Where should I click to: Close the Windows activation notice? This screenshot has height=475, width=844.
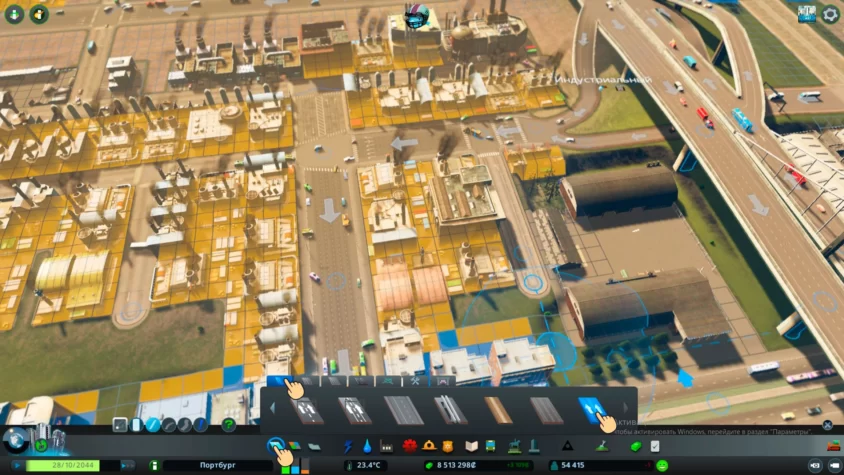coord(827,425)
